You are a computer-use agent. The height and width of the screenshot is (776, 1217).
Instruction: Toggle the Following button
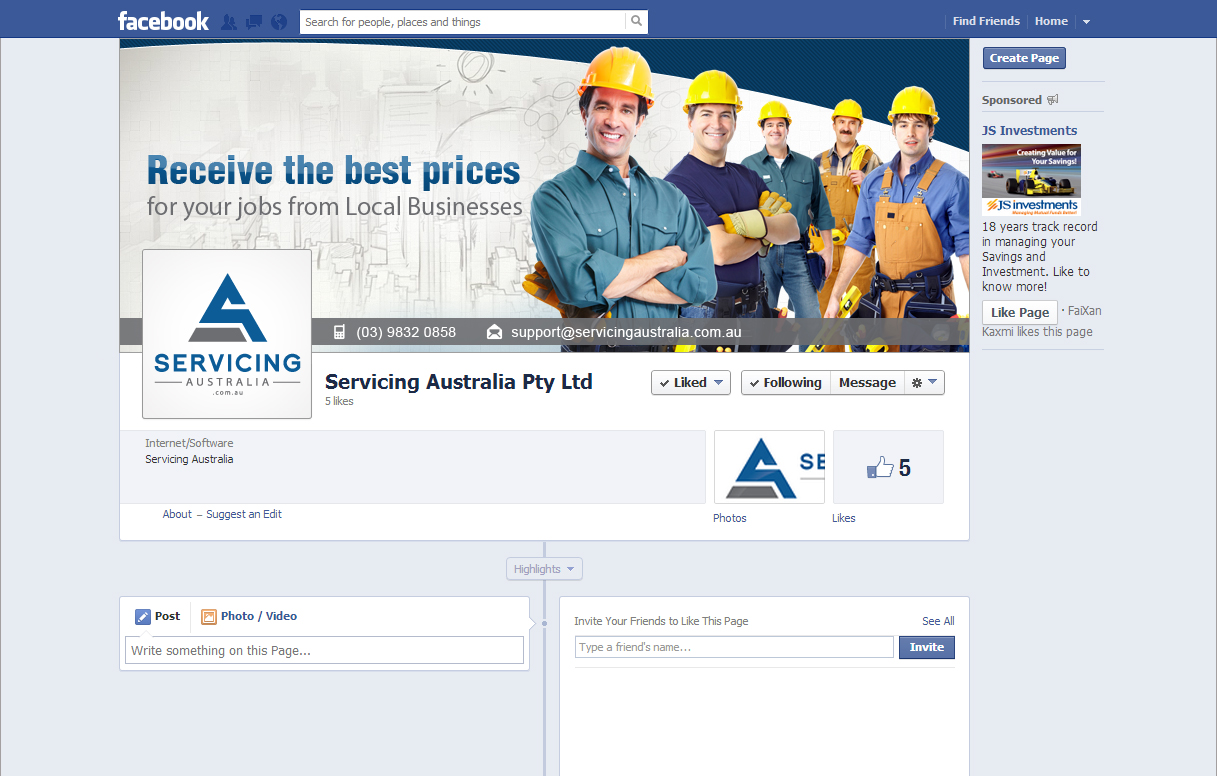[x=786, y=383]
